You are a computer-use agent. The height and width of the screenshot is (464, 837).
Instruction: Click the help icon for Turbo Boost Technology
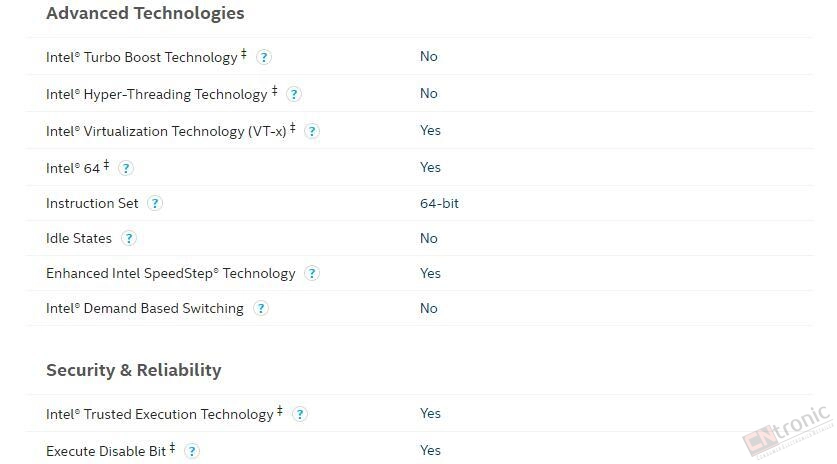click(x=264, y=57)
